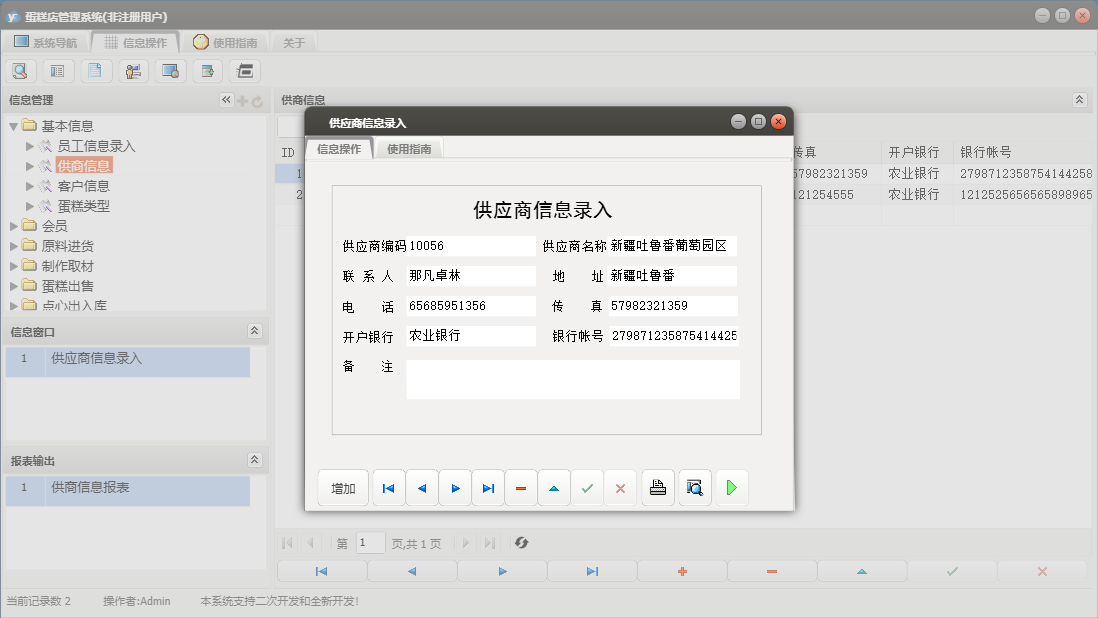Image resolution: width=1098 pixels, height=618 pixels.
Task: Click the 增加 button
Action: click(x=343, y=488)
